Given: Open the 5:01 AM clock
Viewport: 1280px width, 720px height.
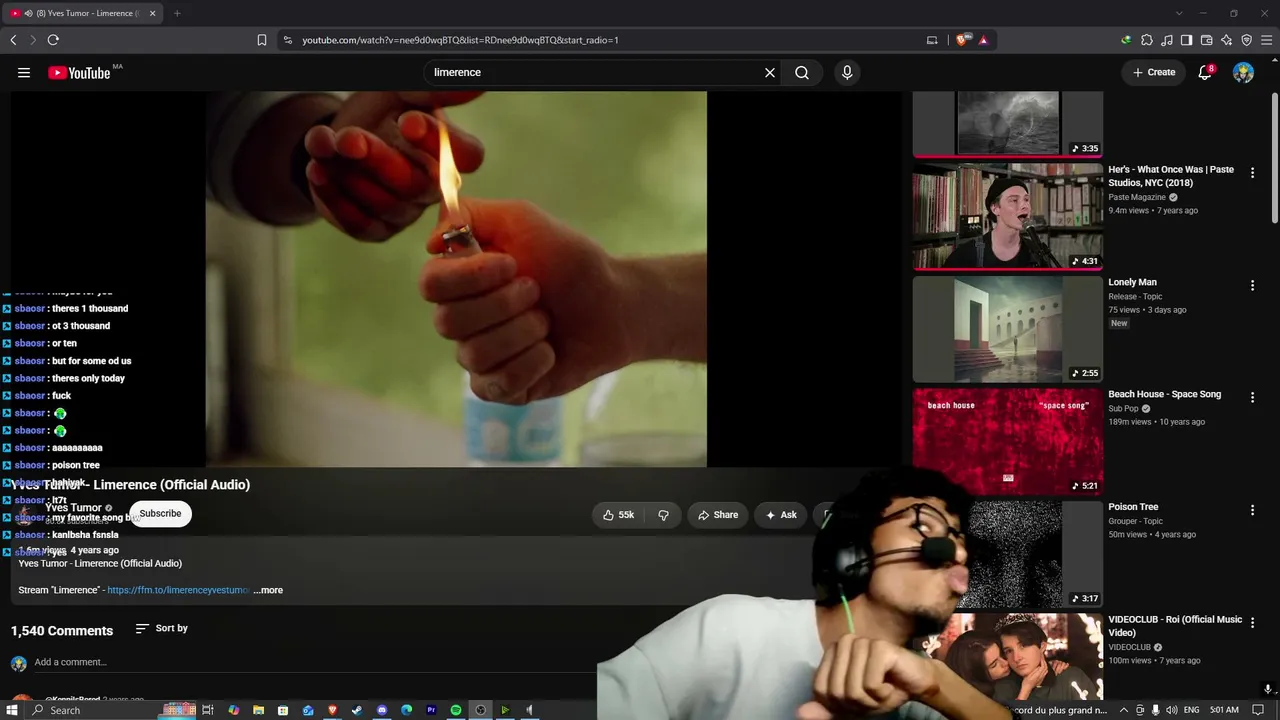Looking at the screenshot, I should (1226, 710).
